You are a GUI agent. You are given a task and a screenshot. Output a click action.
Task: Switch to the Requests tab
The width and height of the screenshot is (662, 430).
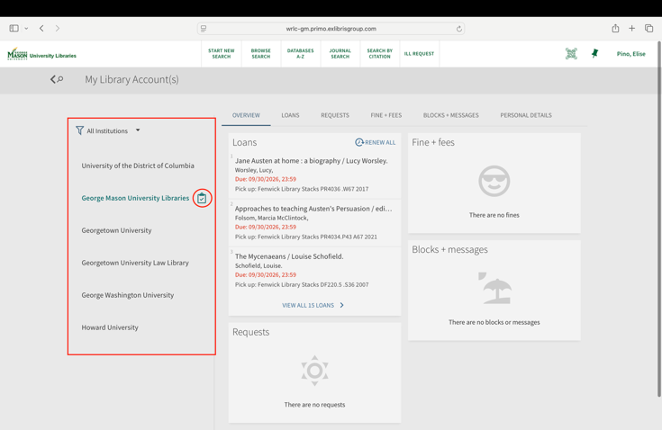click(x=335, y=115)
